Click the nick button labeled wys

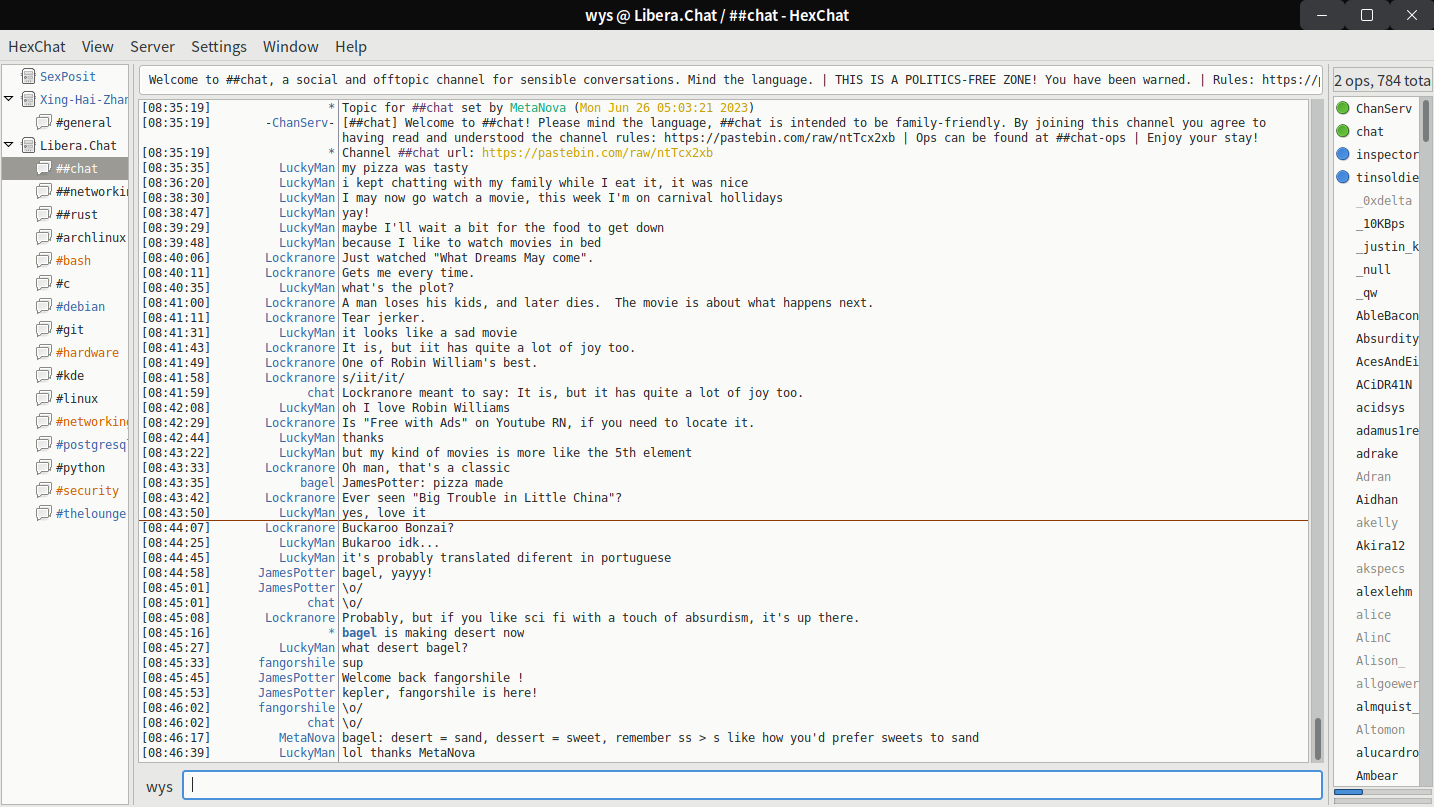click(159, 786)
